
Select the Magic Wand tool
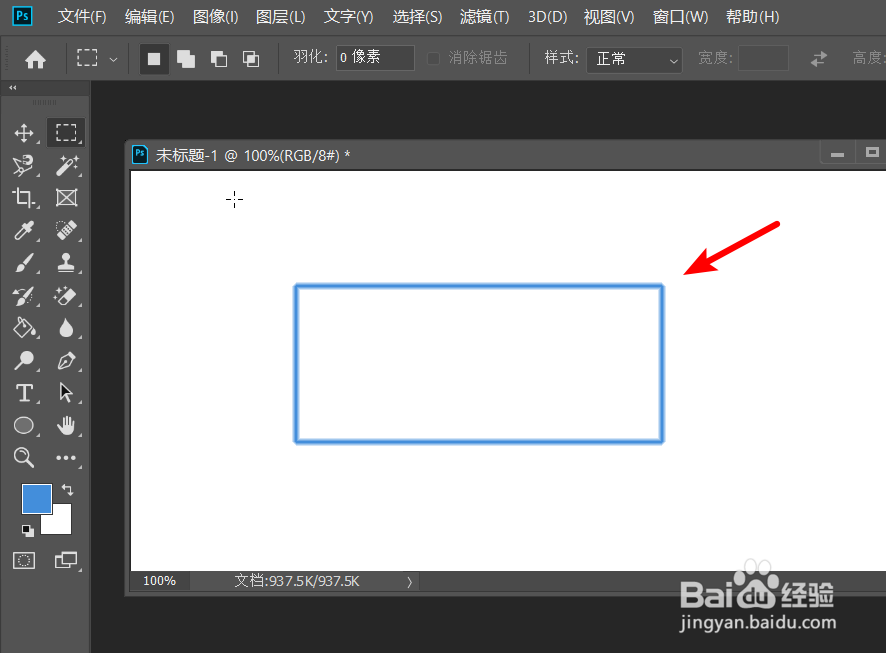[x=67, y=166]
